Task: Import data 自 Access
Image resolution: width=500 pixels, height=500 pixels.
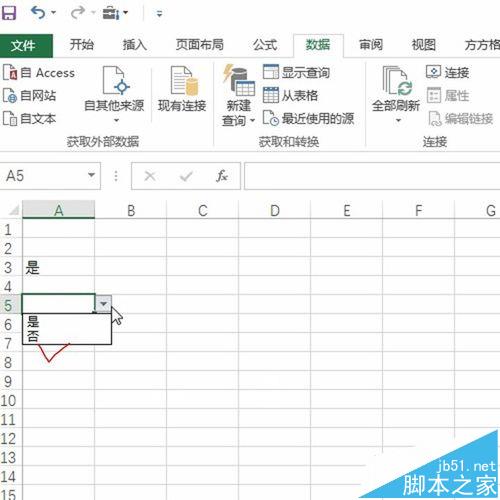Action: (x=39, y=73)
